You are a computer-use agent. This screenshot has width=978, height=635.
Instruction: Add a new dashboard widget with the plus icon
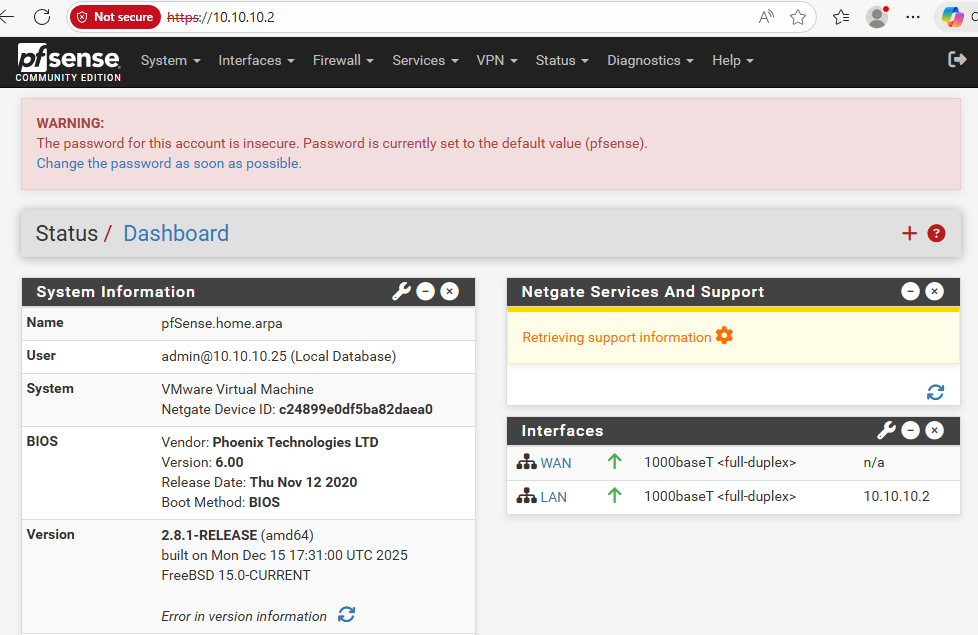911,233
